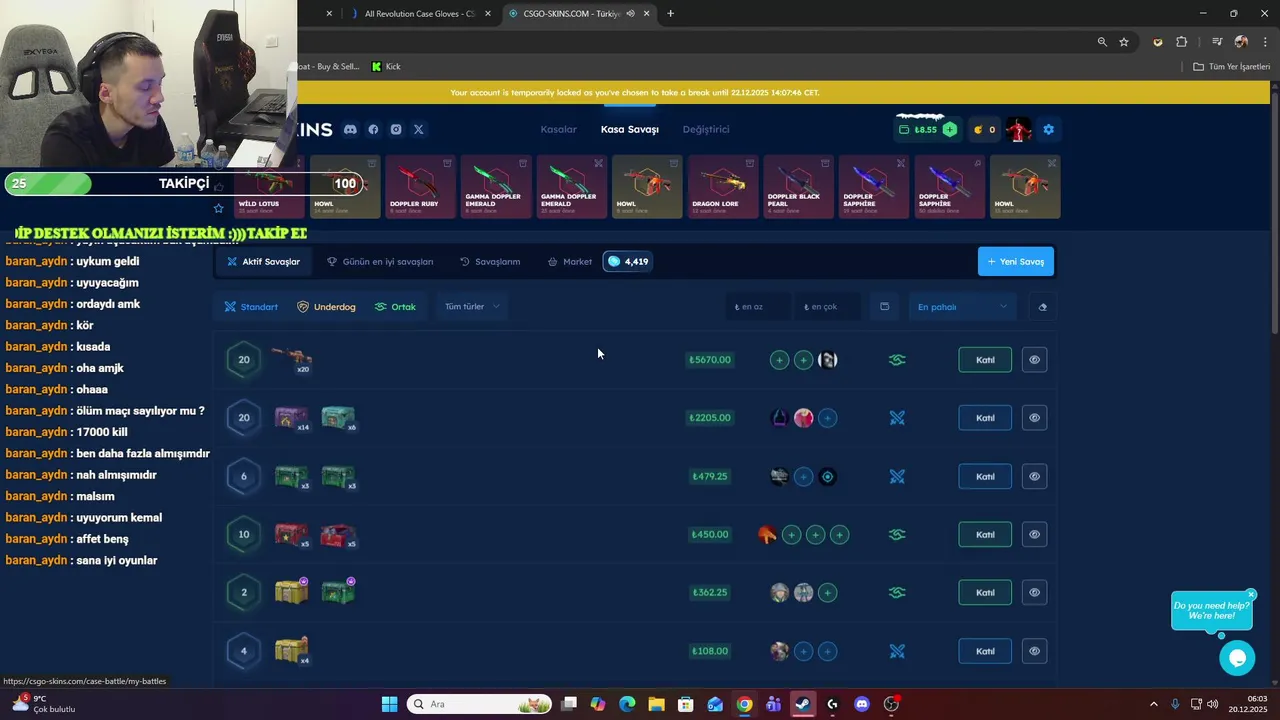The width and height of the screenshot is (1280, 720).
Task: Click the Doppler Ruby drop card
Action: (420, 187)
